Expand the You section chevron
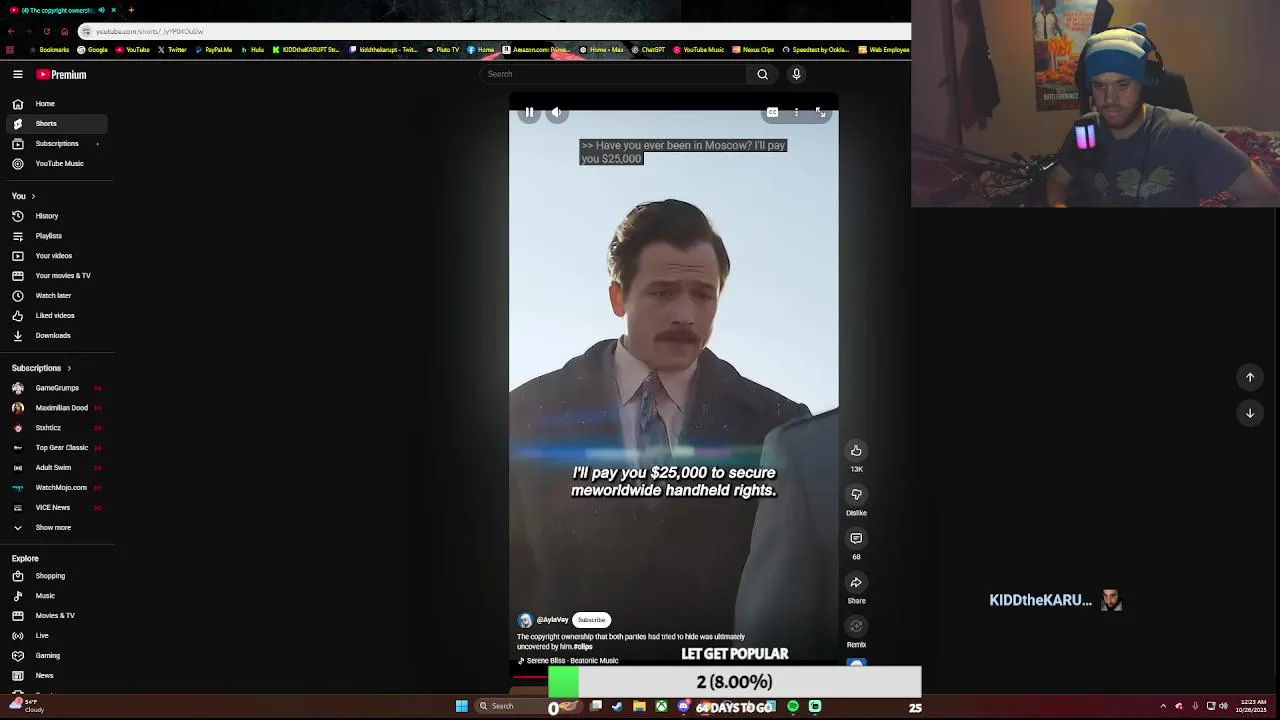 [x=33, y=196]
